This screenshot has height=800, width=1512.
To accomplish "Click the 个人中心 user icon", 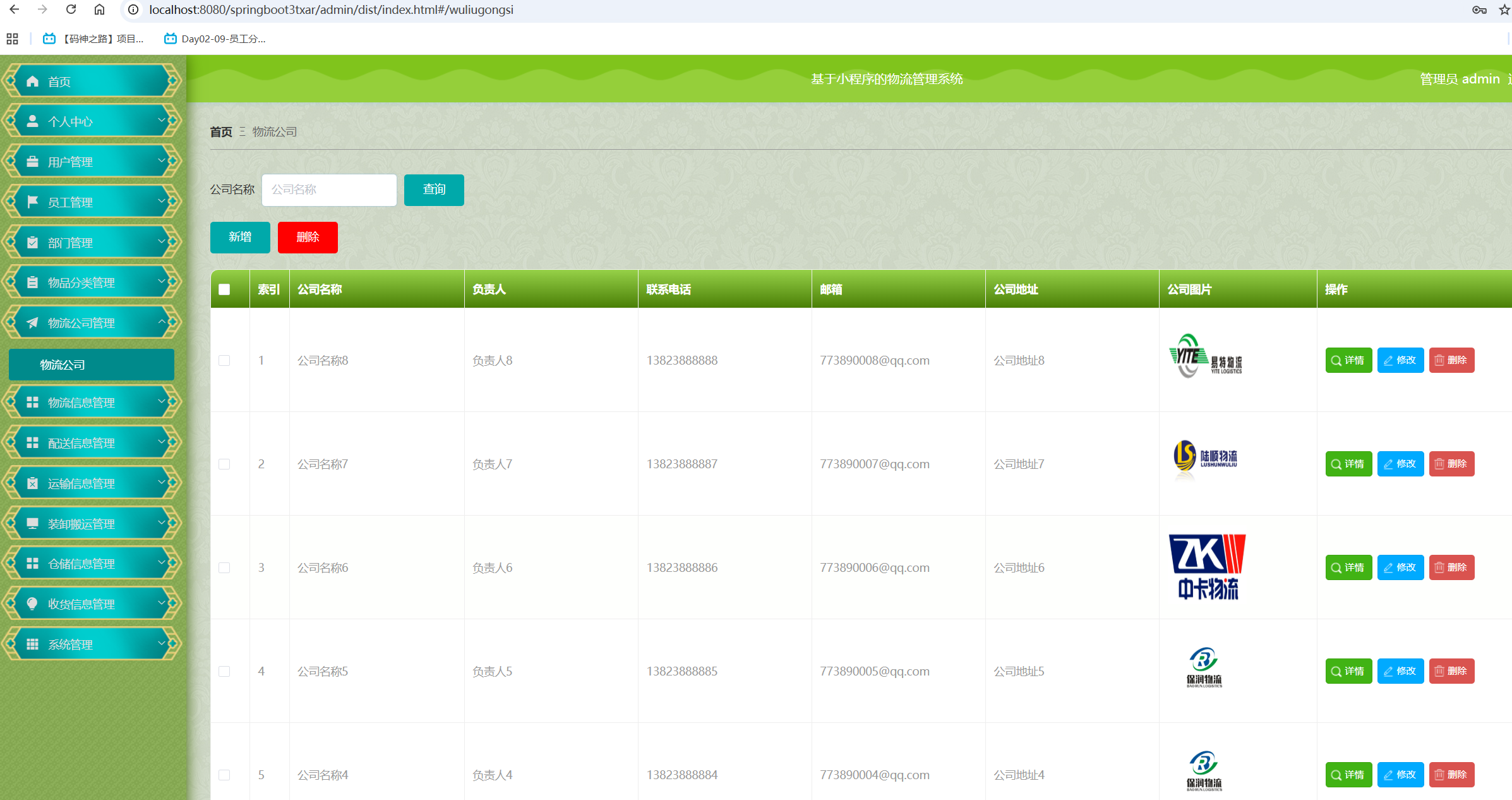I will pyautogui.click(x=33, y=121).
